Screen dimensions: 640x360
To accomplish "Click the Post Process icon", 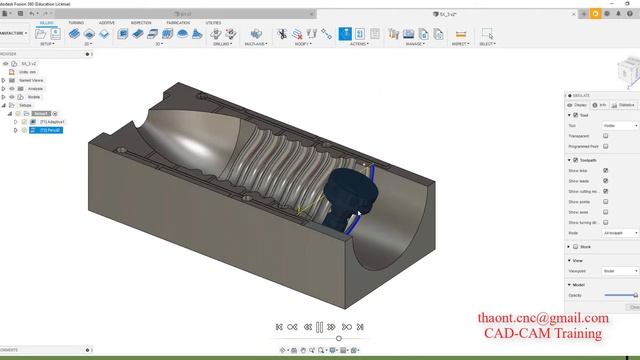I will tap(360, 34).
